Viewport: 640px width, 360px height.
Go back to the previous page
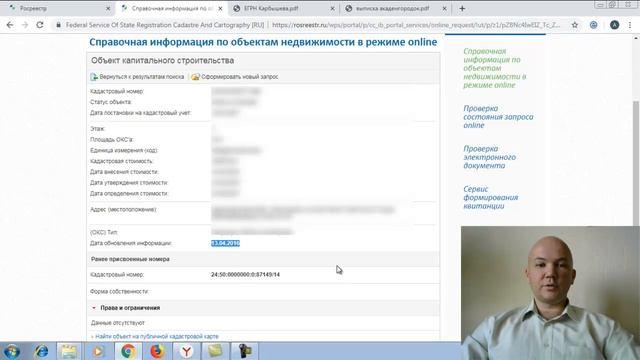tap(10, 25)
